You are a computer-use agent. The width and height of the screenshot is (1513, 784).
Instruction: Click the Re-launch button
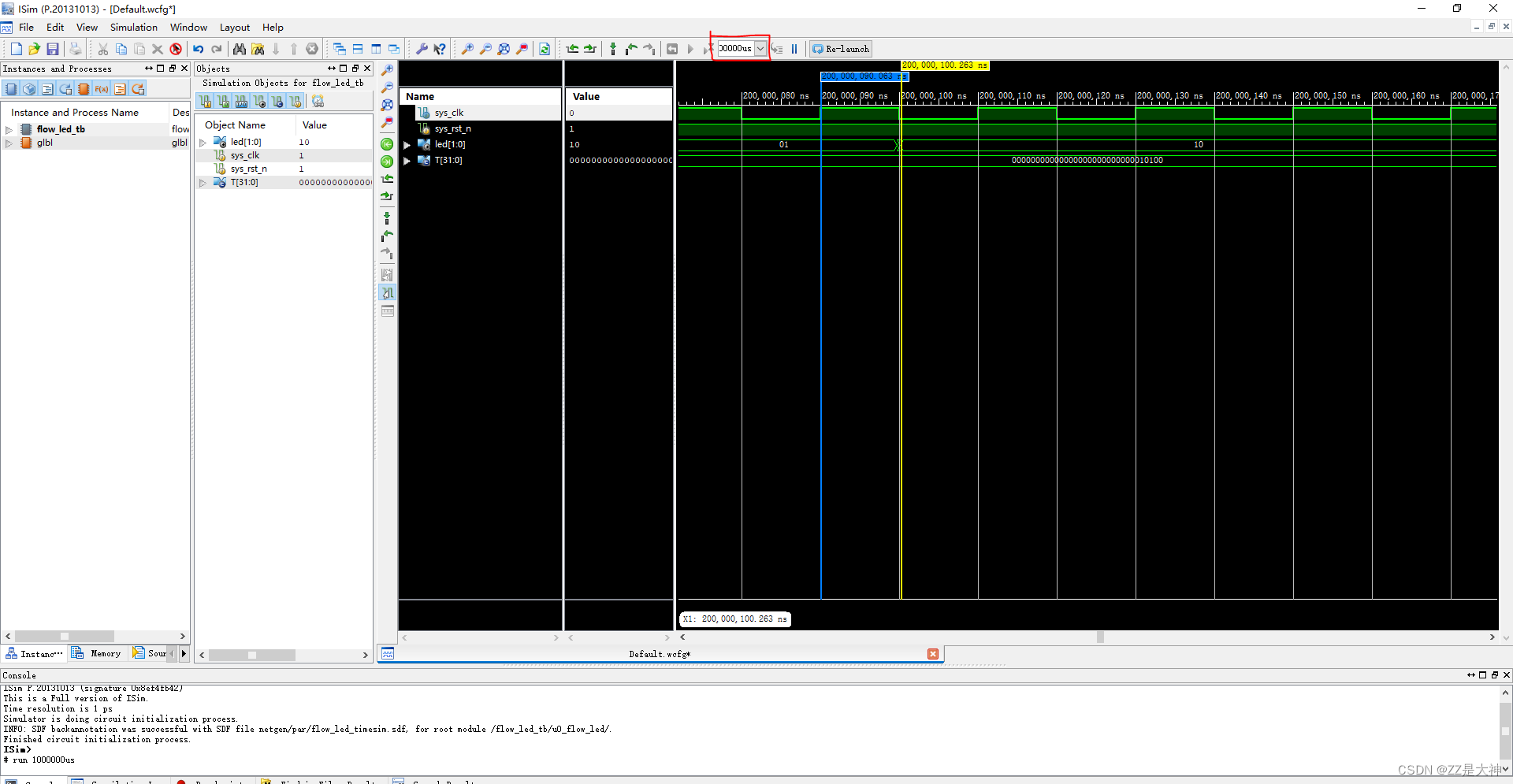(841, 49)
